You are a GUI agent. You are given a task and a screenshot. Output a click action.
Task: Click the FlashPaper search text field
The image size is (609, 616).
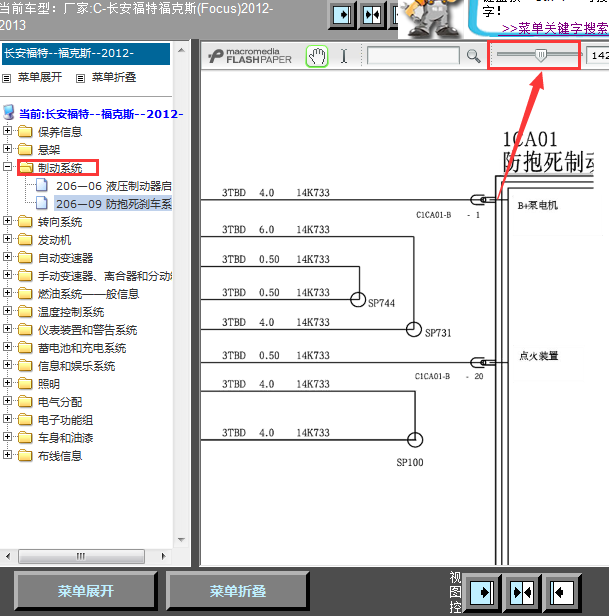tap(413, 55)
